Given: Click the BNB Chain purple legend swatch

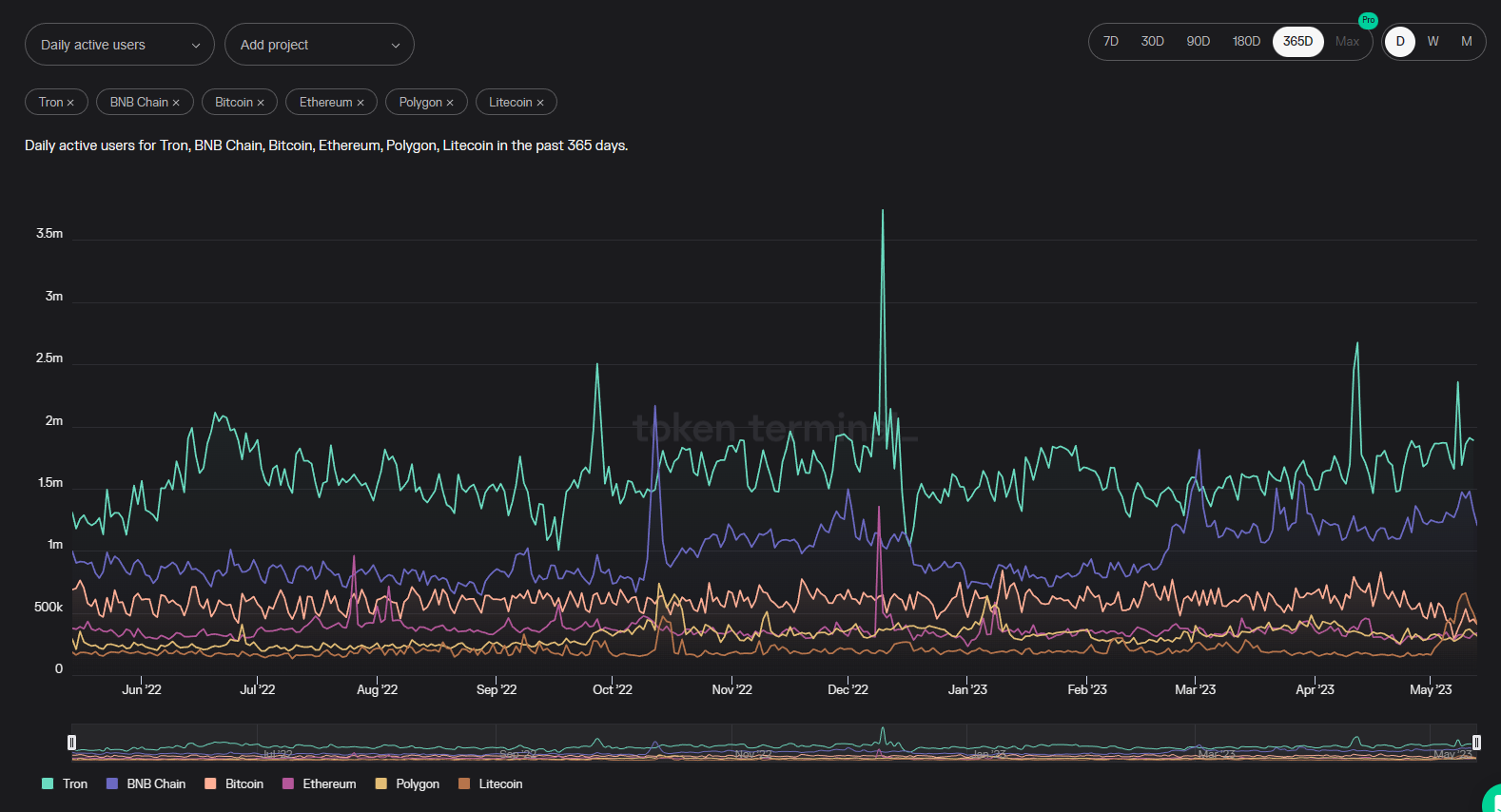Looking at the screenshot, I should click(x=112, y=784).
